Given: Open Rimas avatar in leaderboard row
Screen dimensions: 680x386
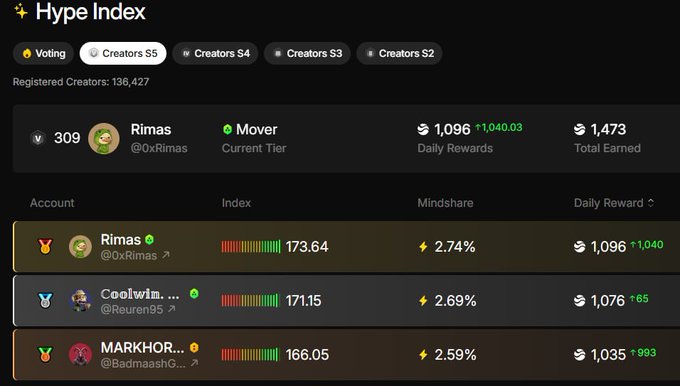Looking at the screenshot, I should [x=80, y=246].
